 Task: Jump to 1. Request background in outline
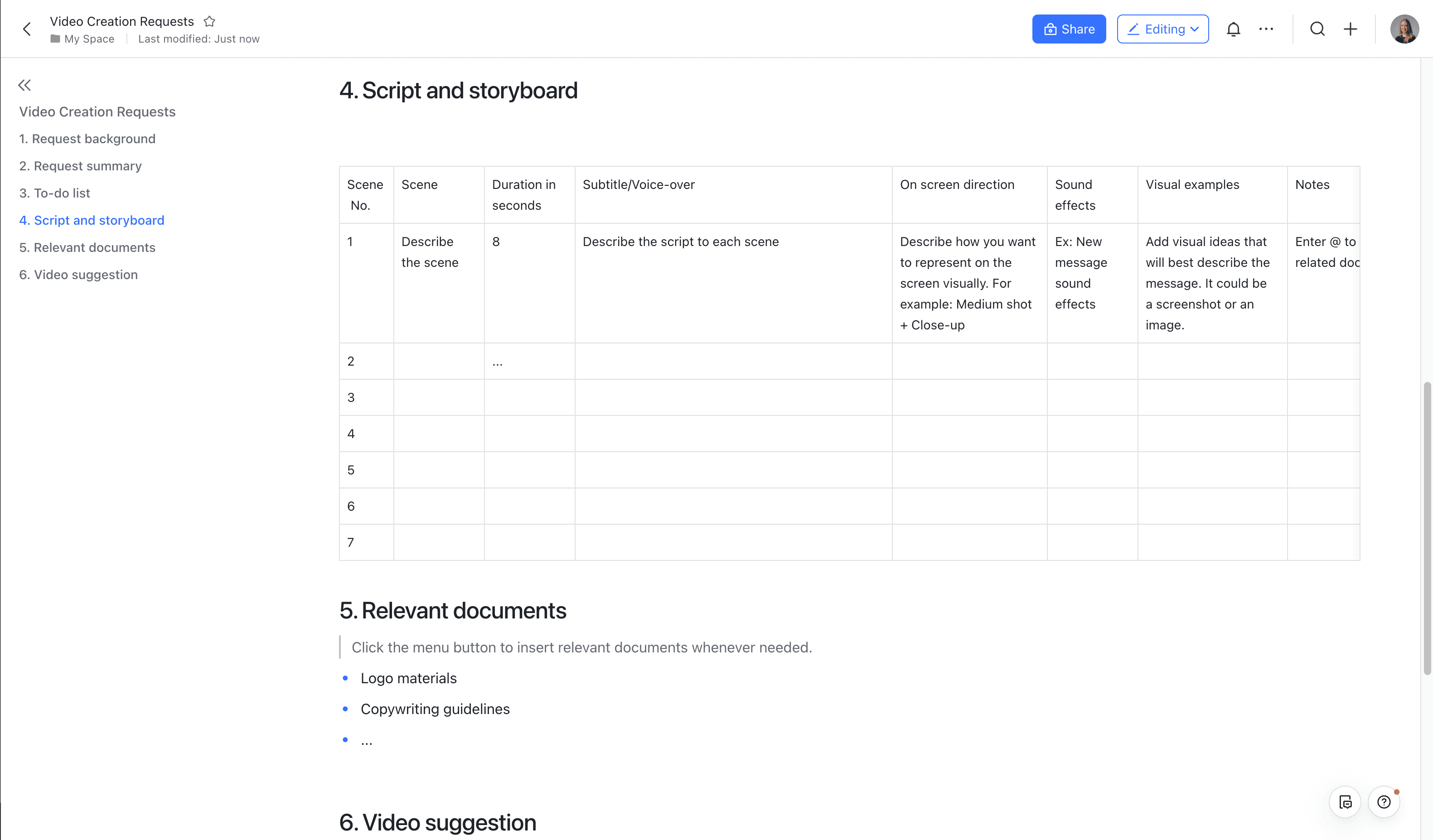pos(87,139)
